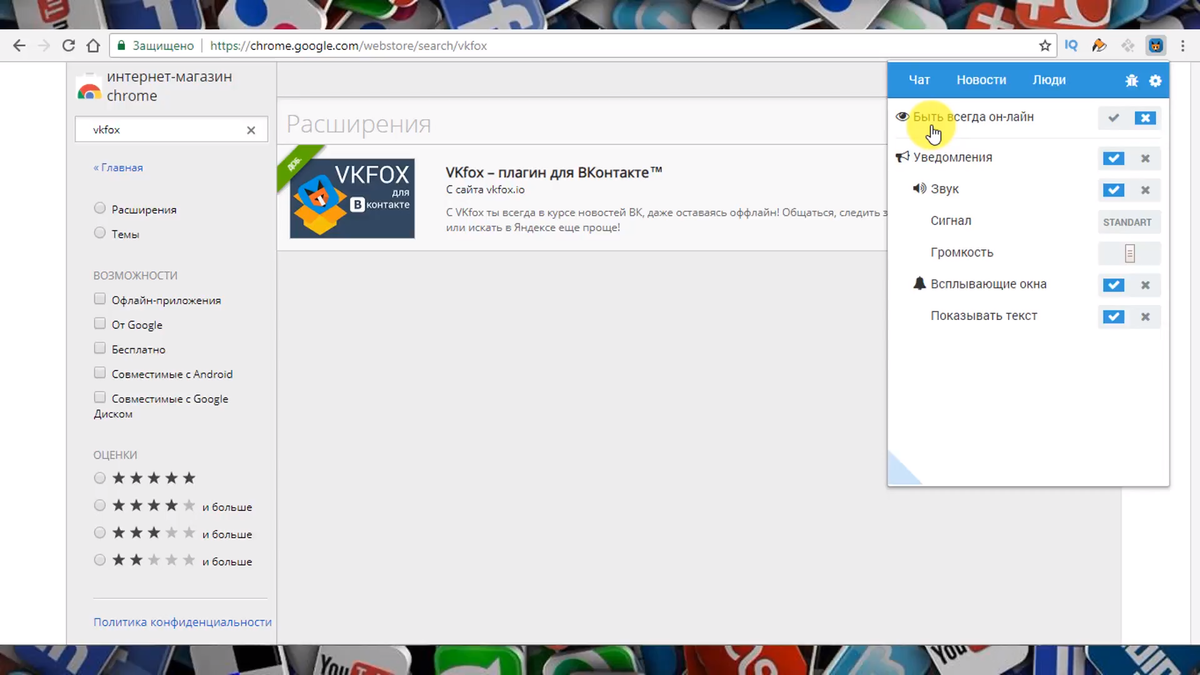Select the five-star rating filter
Viewport: 1200px width, 675px height.
[x=99, y=478]
